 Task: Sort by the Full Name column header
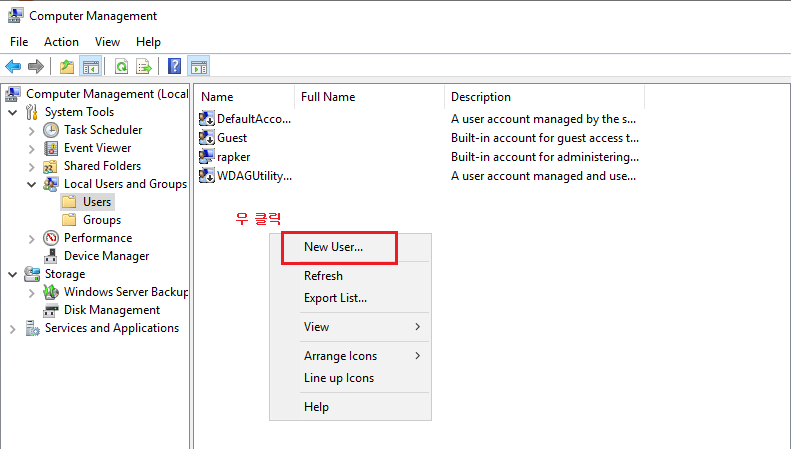[369, 97]
